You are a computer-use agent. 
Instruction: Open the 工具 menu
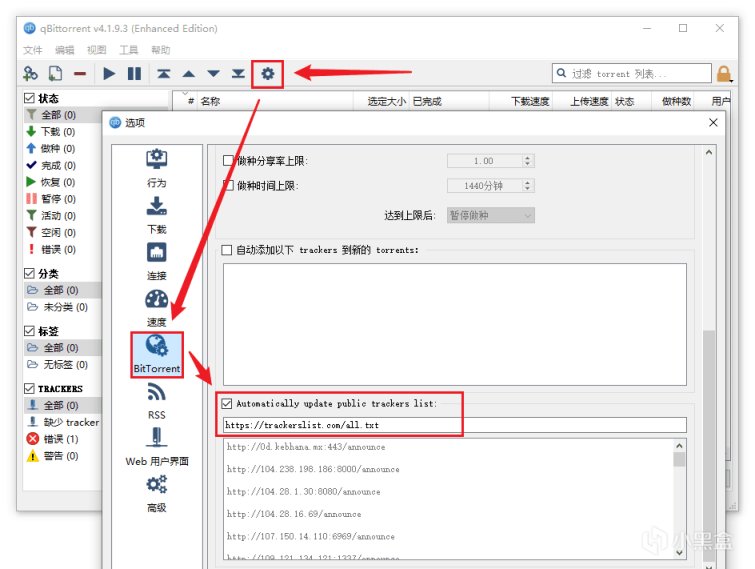click(x=129, y=50)
